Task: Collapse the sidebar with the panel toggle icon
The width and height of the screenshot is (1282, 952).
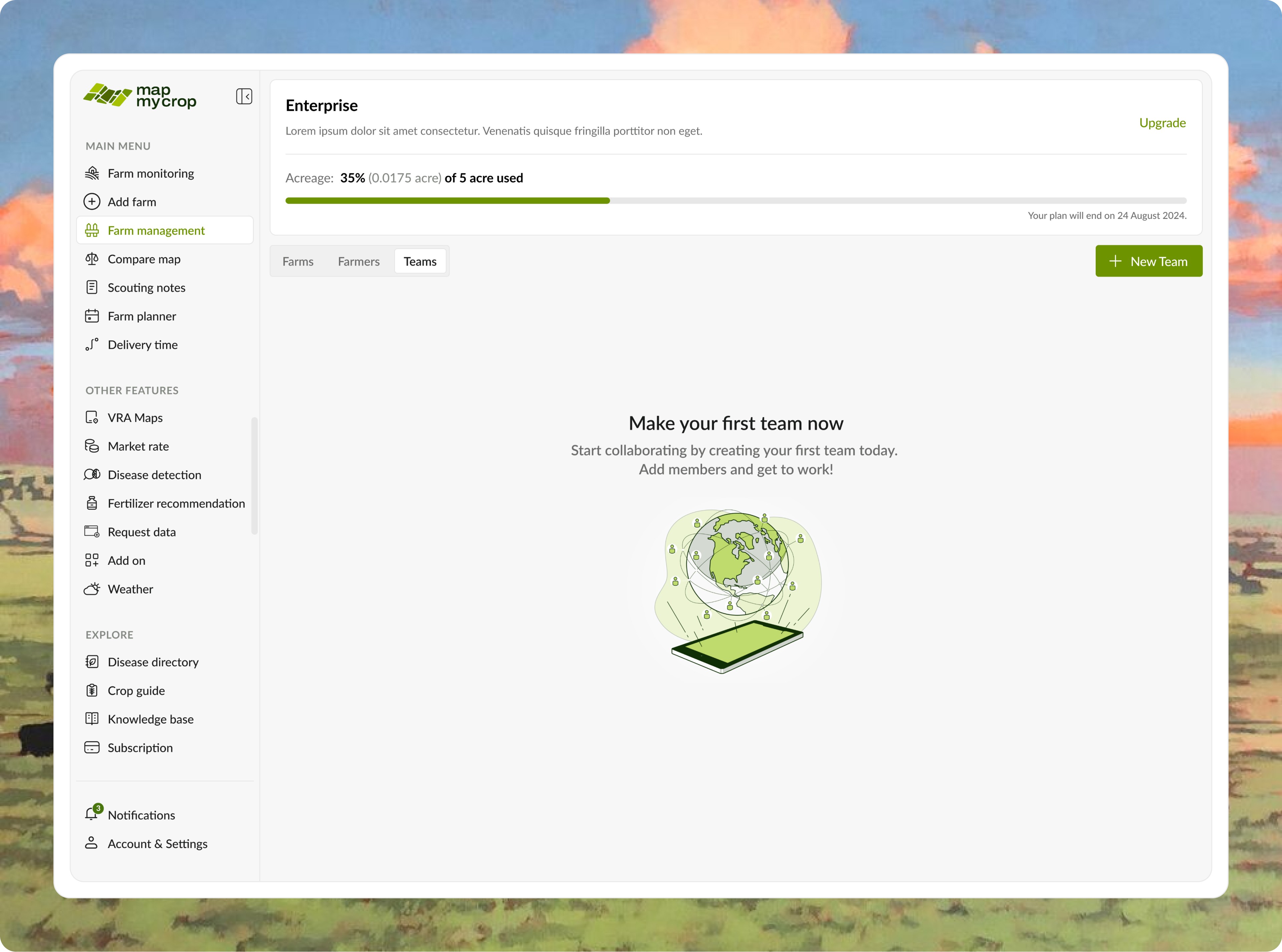Action: pos(244,96)
